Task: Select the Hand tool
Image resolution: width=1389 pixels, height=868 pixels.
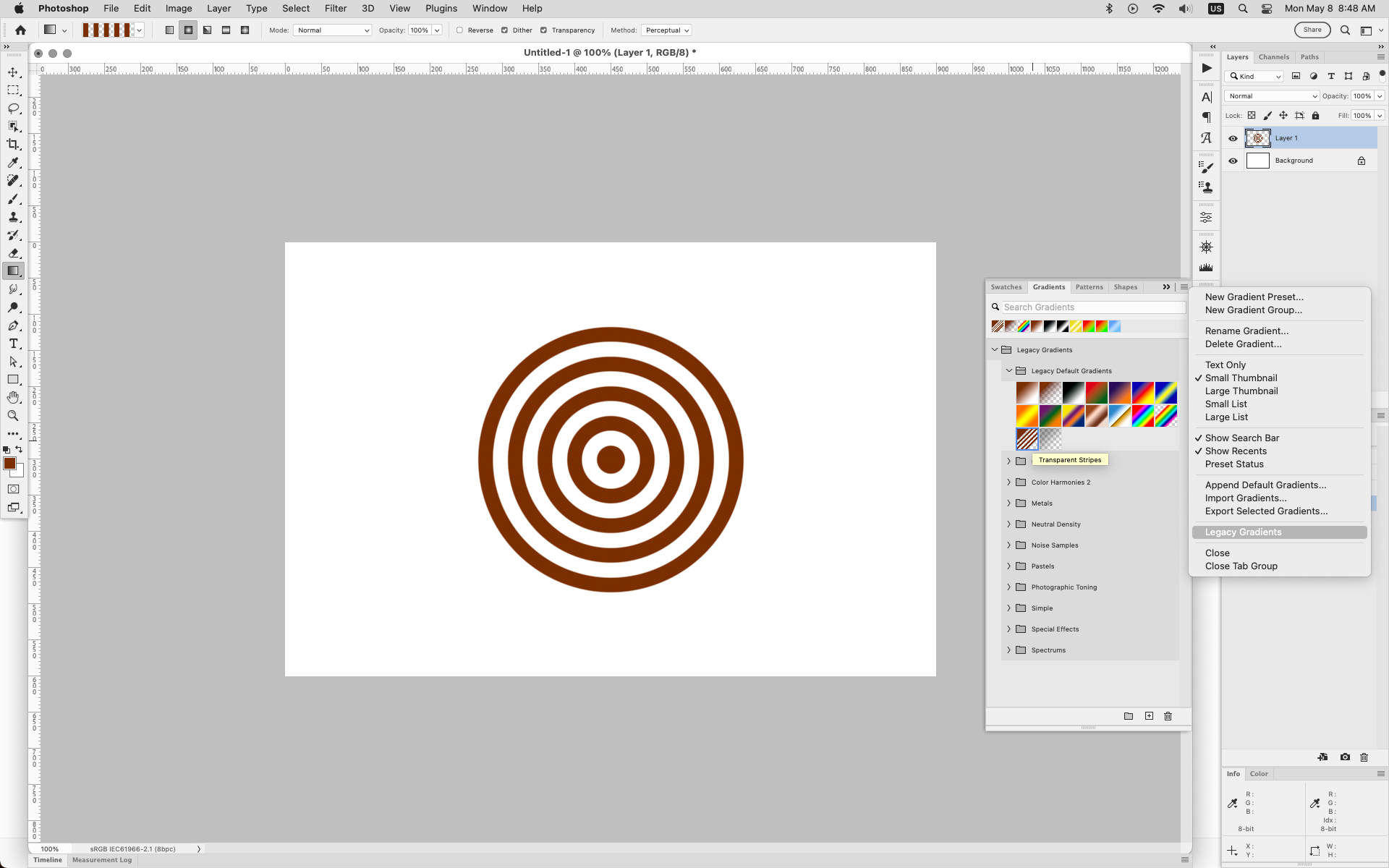Action: 13,397
